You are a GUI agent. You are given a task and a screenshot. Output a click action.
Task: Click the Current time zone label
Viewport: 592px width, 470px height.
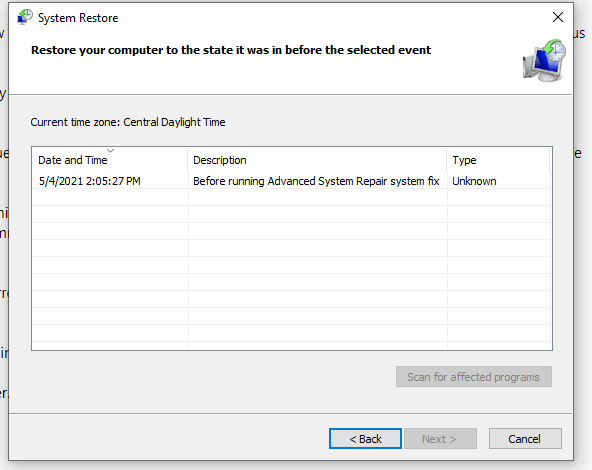click(128, 122)
